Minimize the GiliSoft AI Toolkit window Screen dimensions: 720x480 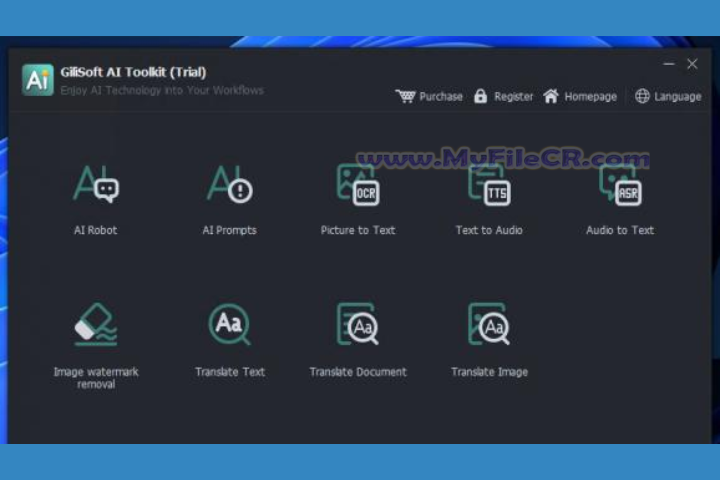coord(669,64)
